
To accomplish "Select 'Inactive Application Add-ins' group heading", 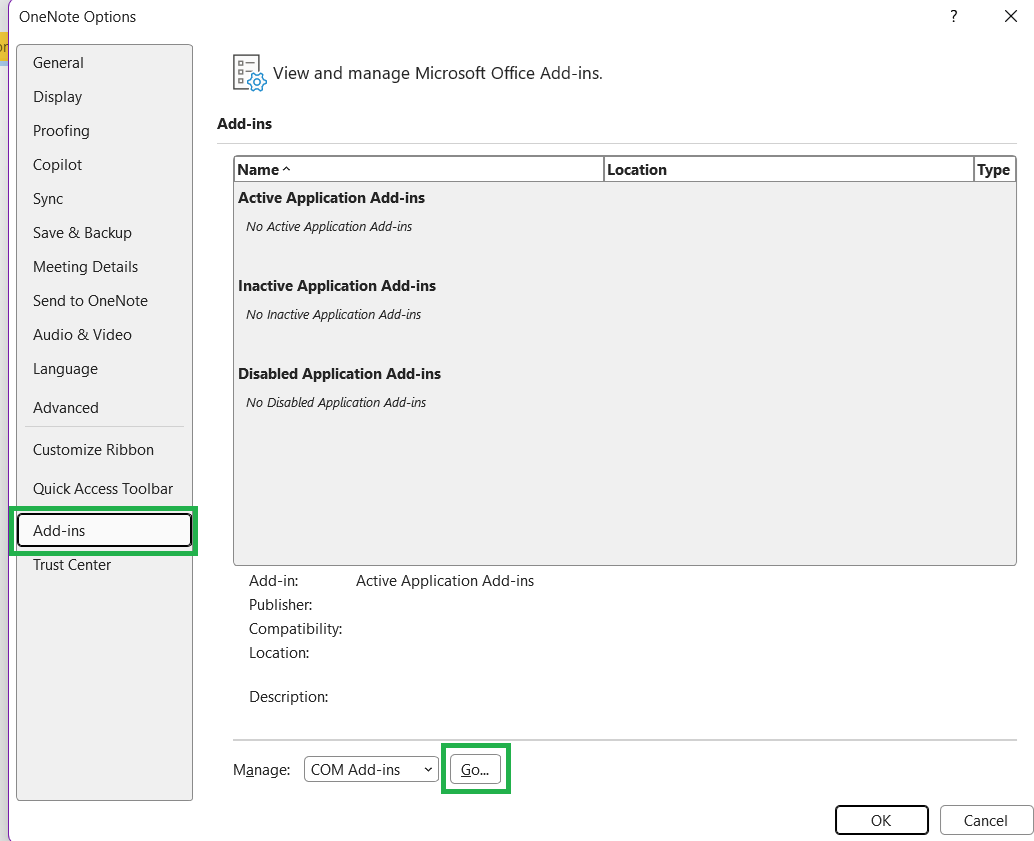I will point(337,286).
